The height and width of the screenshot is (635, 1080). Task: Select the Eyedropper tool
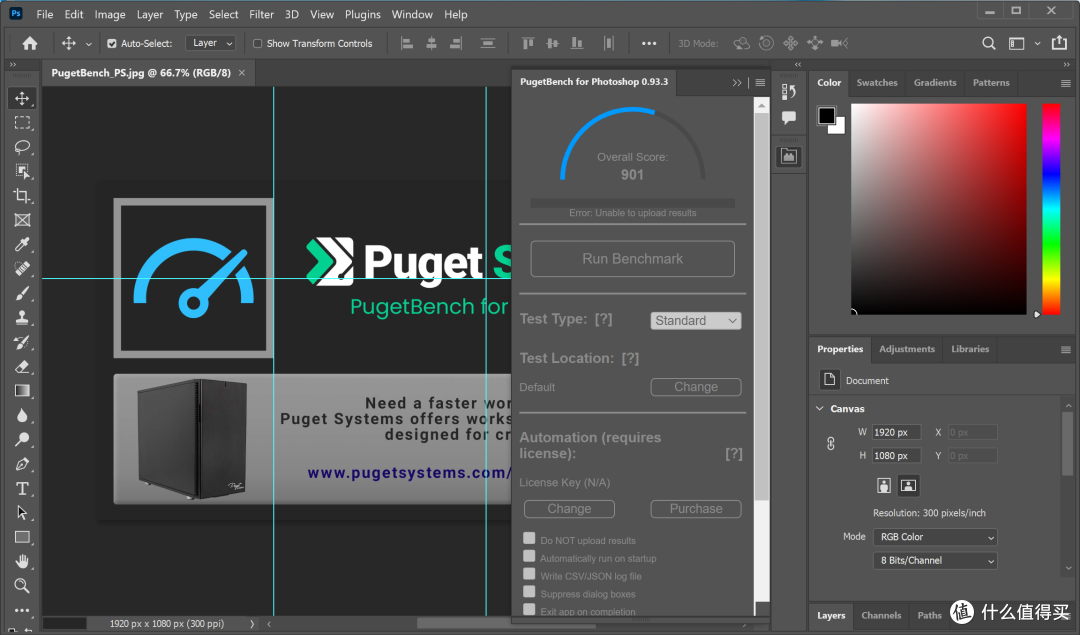click(x=22, y=244)
